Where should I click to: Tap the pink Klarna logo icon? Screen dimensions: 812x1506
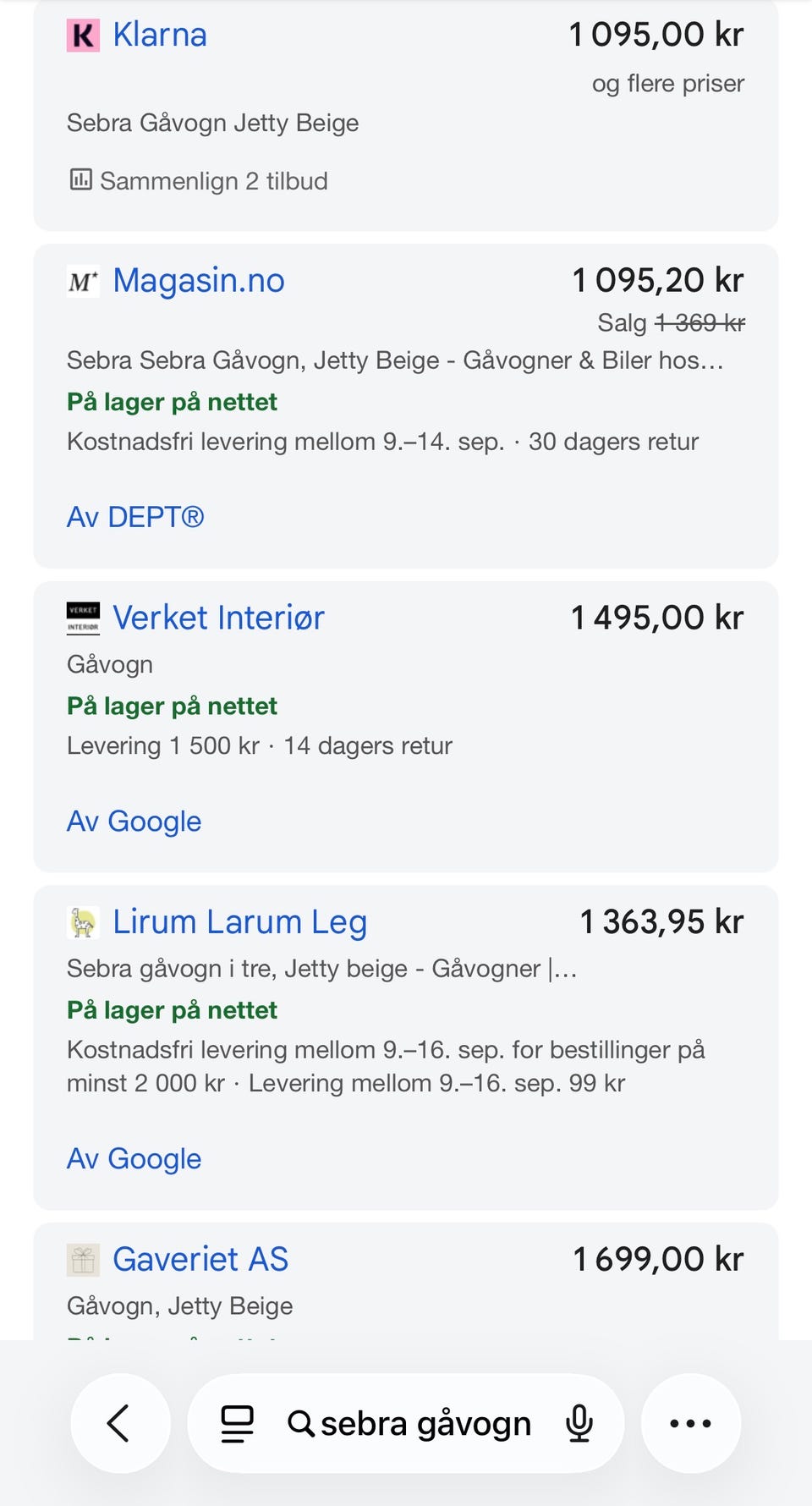click(83, 36)
